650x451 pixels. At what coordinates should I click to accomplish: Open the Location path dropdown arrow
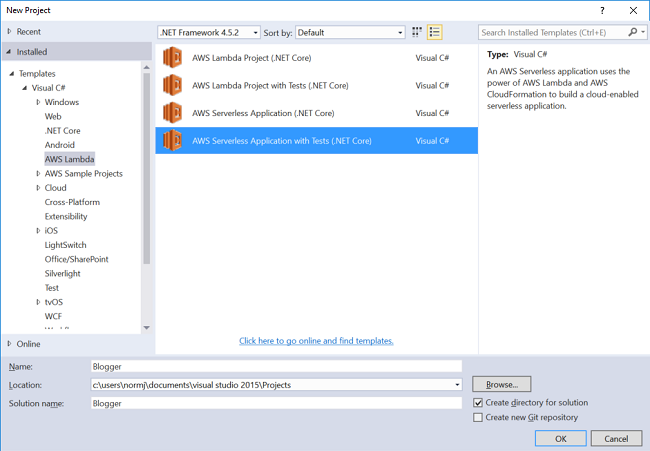pos(457,385)
